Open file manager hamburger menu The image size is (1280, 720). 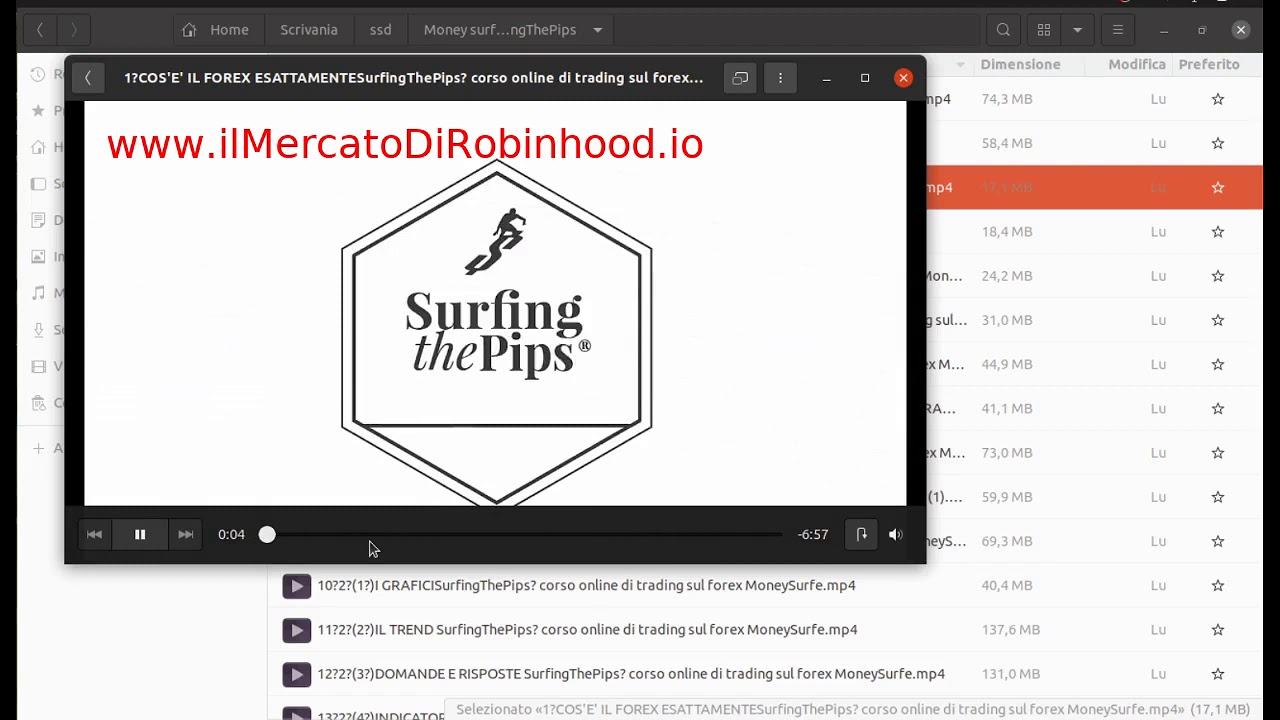click(1118, 30)
